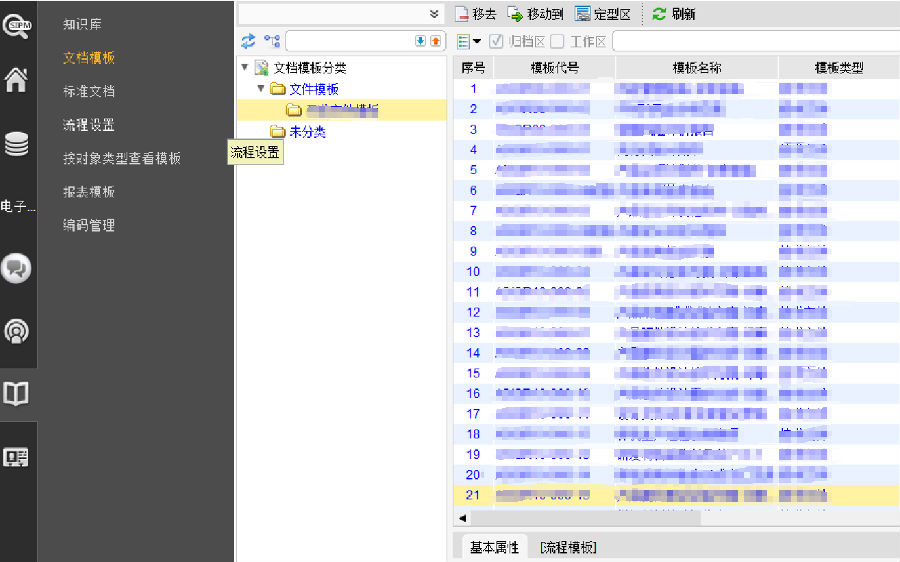Select the 文件模板 folder

(x=313, y=89)
